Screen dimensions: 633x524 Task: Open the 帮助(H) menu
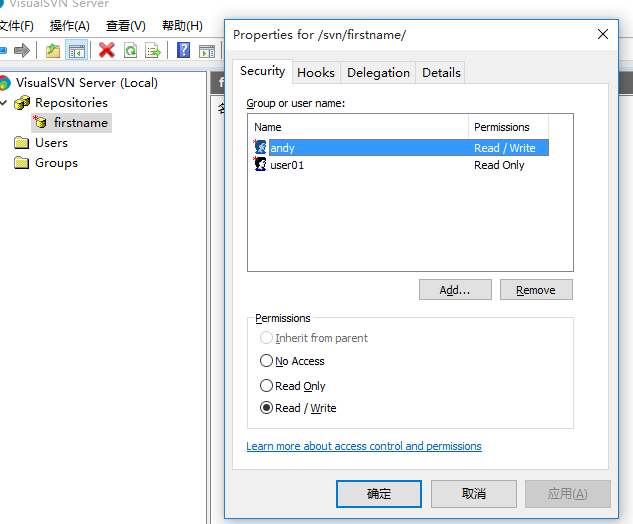pyautogui.click(x=182, y=26)
